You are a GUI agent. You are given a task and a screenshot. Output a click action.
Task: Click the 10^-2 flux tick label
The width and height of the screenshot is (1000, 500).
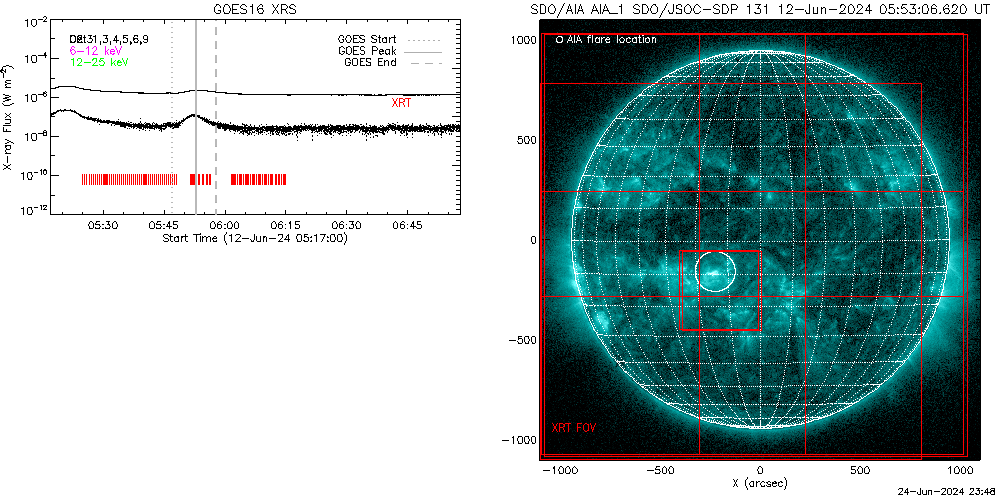[36, 22]
